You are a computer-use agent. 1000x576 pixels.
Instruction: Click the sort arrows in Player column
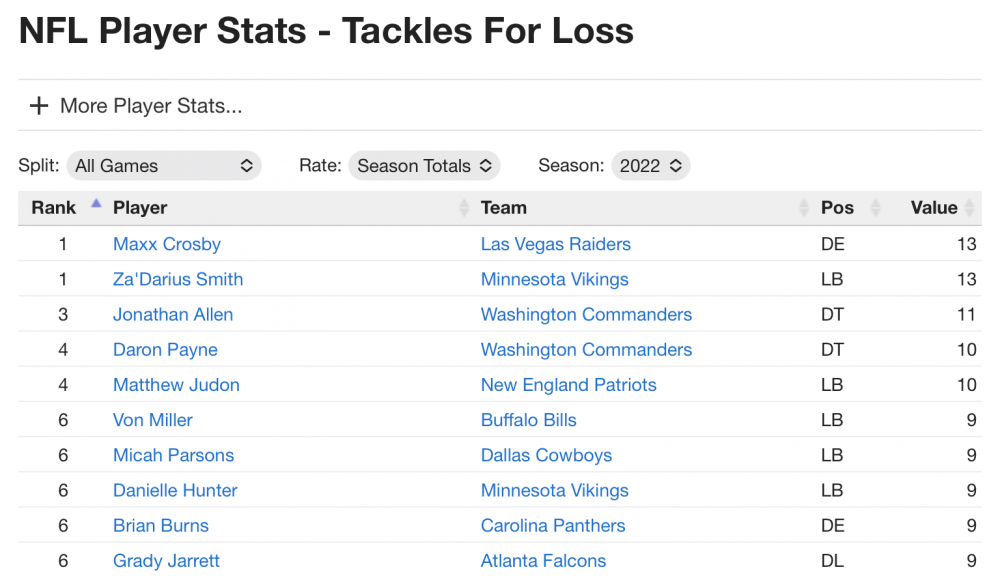point(463,208)
